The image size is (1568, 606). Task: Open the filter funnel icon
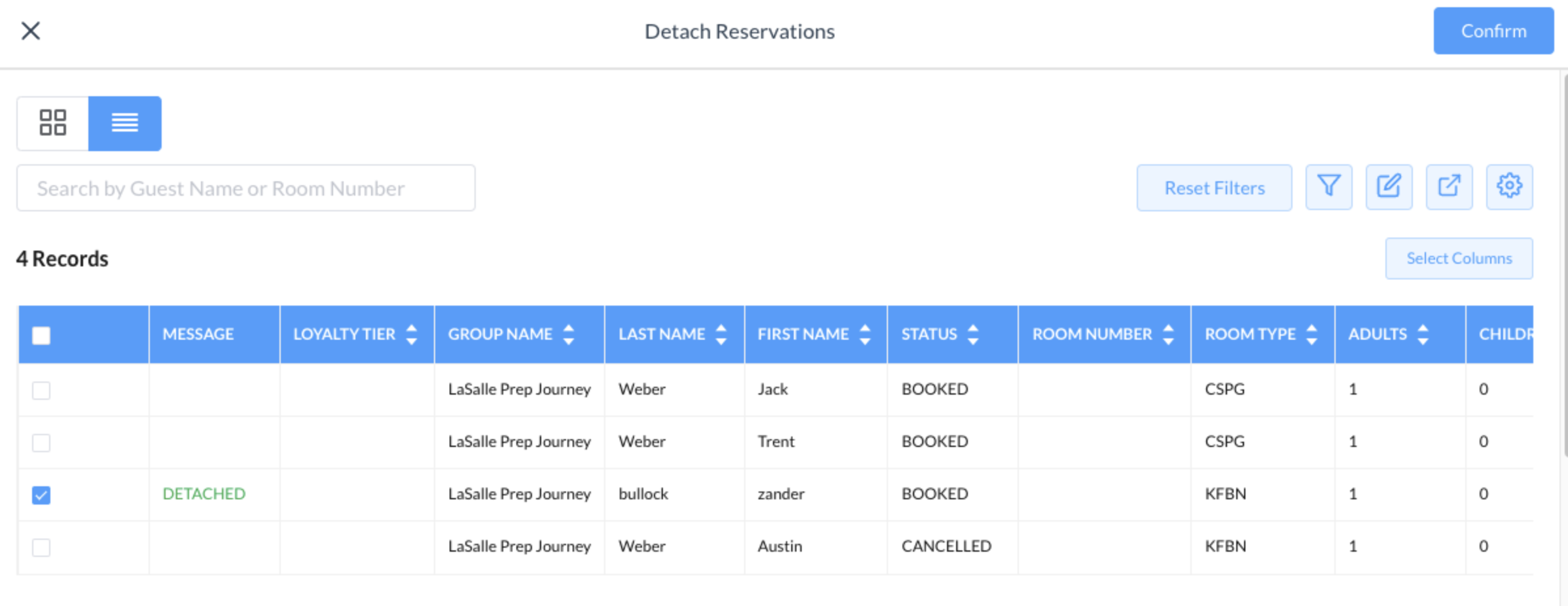(1328, 187)
